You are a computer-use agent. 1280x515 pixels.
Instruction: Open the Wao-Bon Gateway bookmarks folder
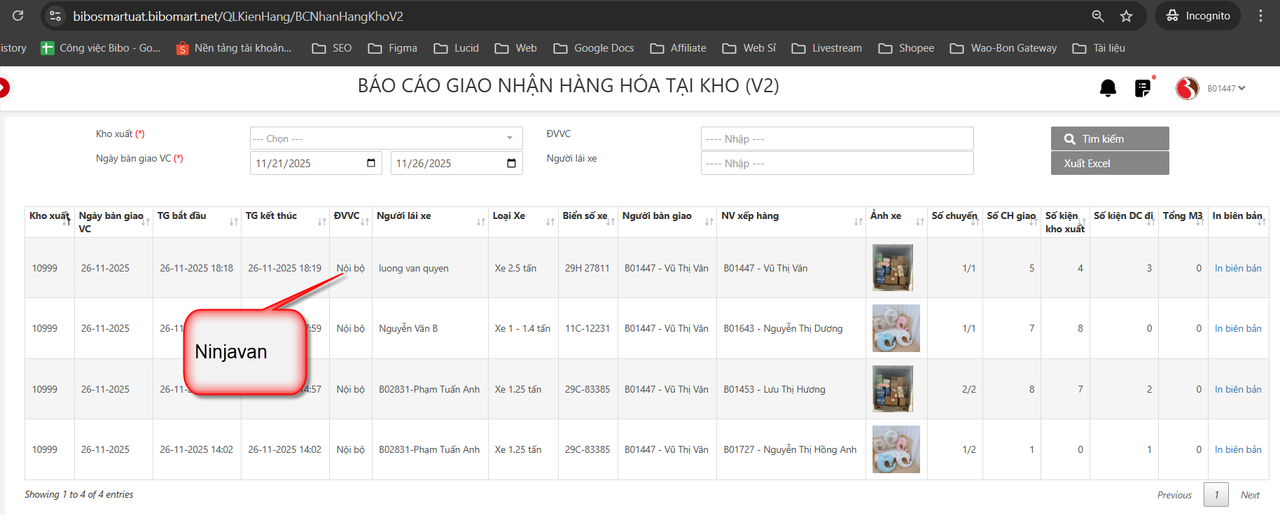(1003, 48)
